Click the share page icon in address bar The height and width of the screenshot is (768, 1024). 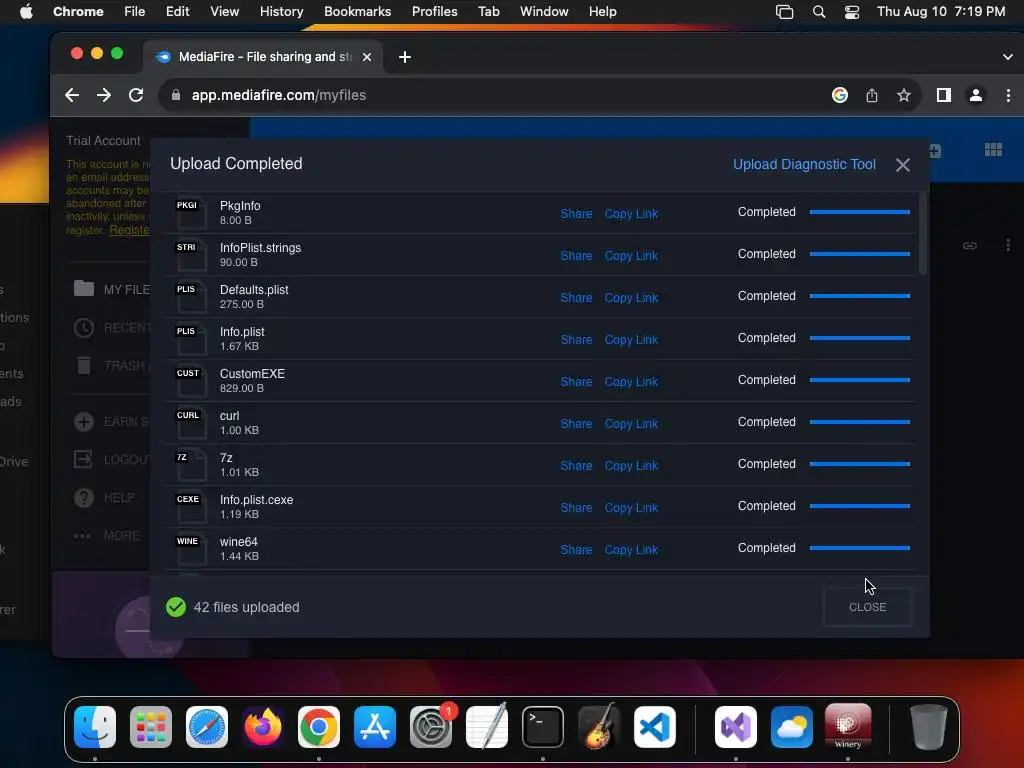click(872, 96)
